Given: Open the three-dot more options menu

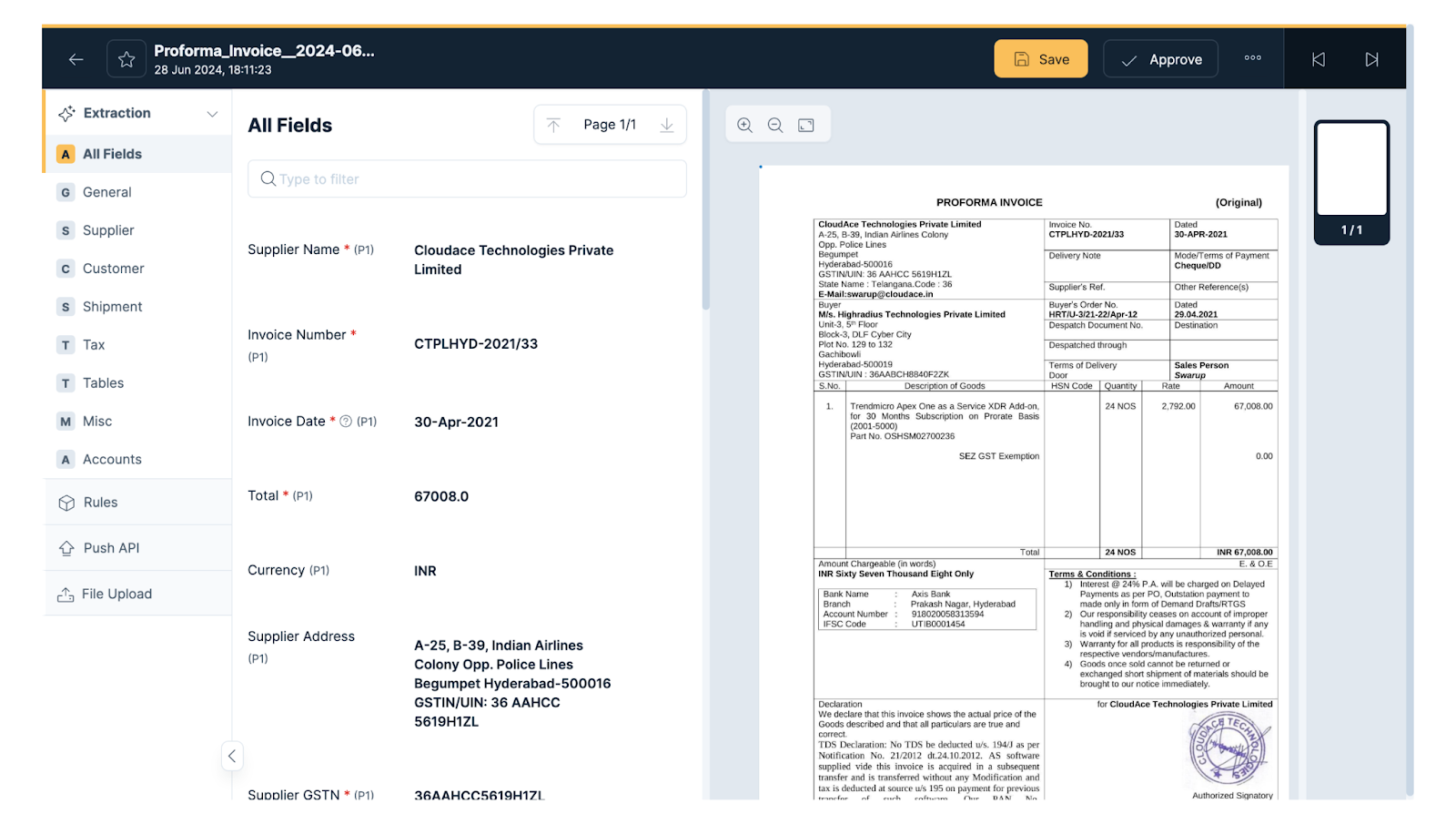Looking at the screenshot, I should (1253, 58).
